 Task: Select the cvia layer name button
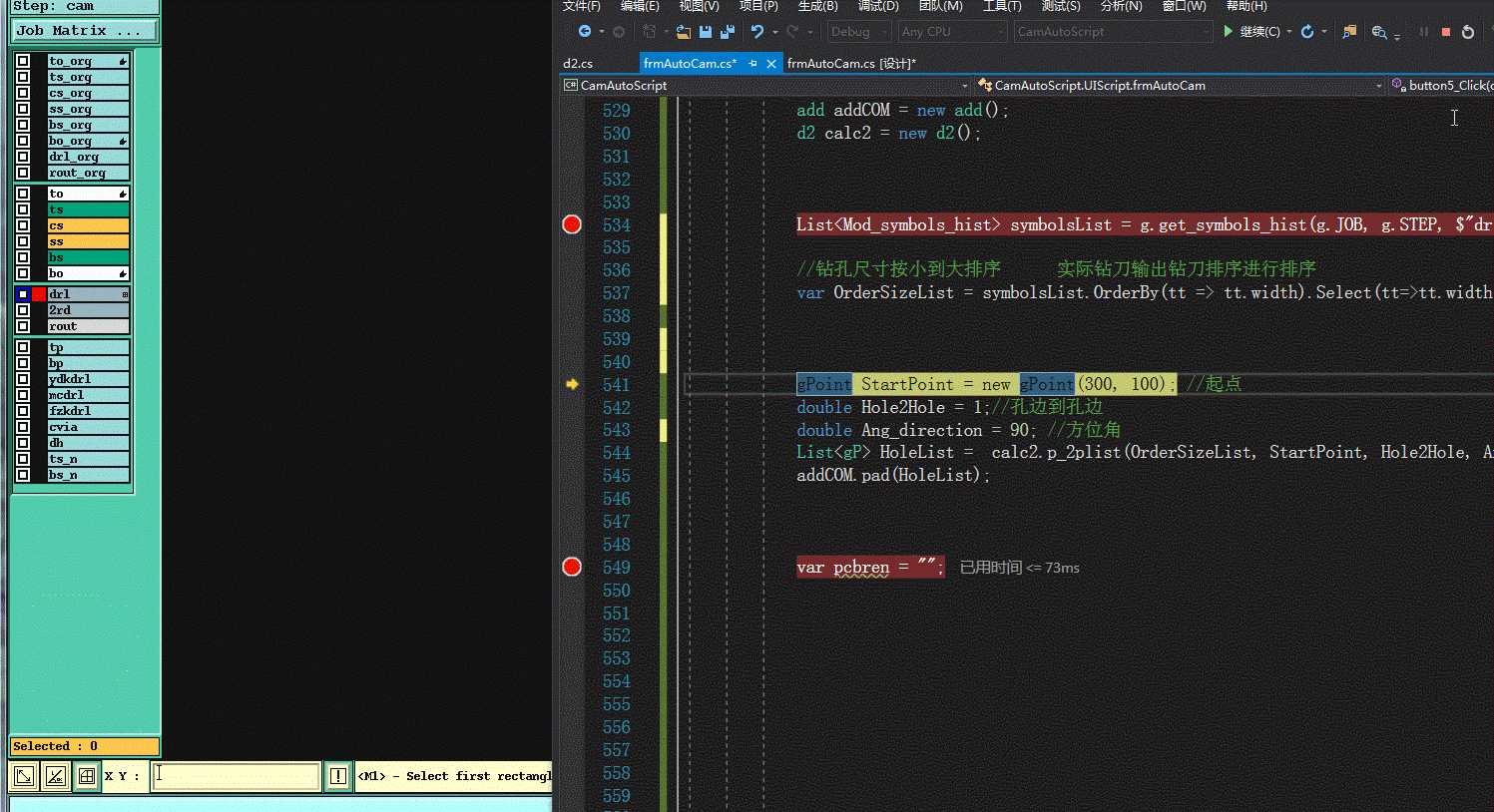[x=89, y=427]
